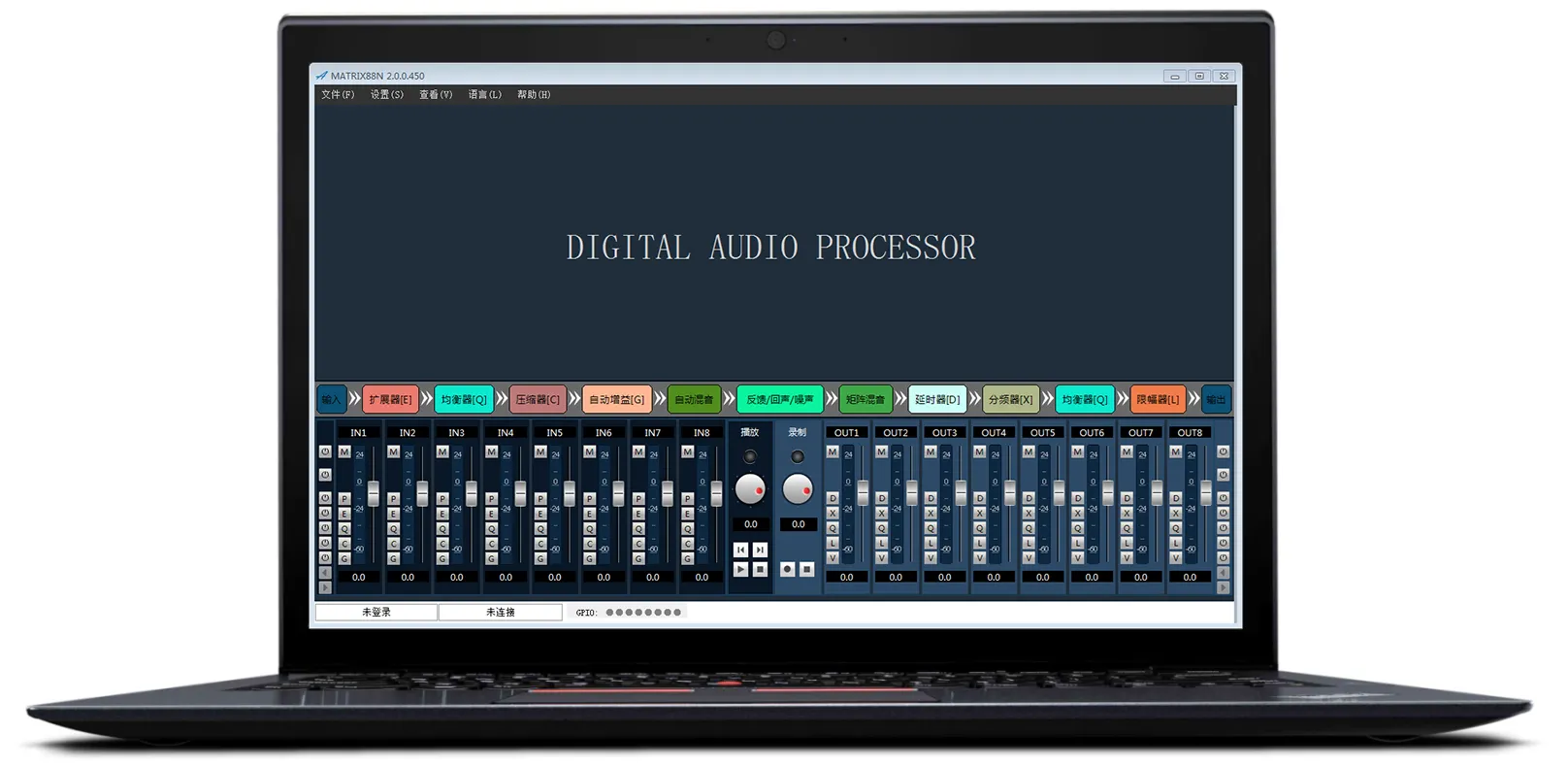
Task: Open the 语言(L) language menu
Action: click(484, 95)
